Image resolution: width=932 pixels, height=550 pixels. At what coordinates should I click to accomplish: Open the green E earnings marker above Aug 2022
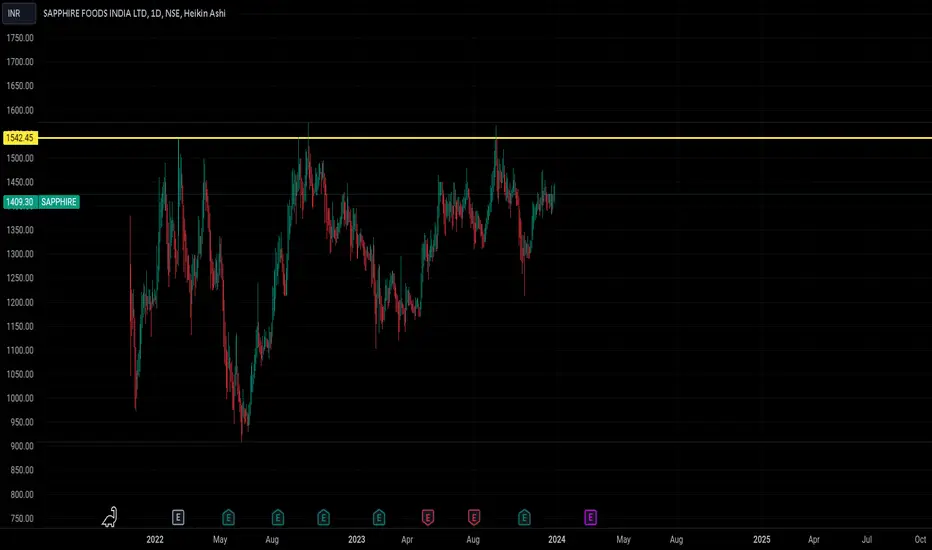[x=278, y=517]
